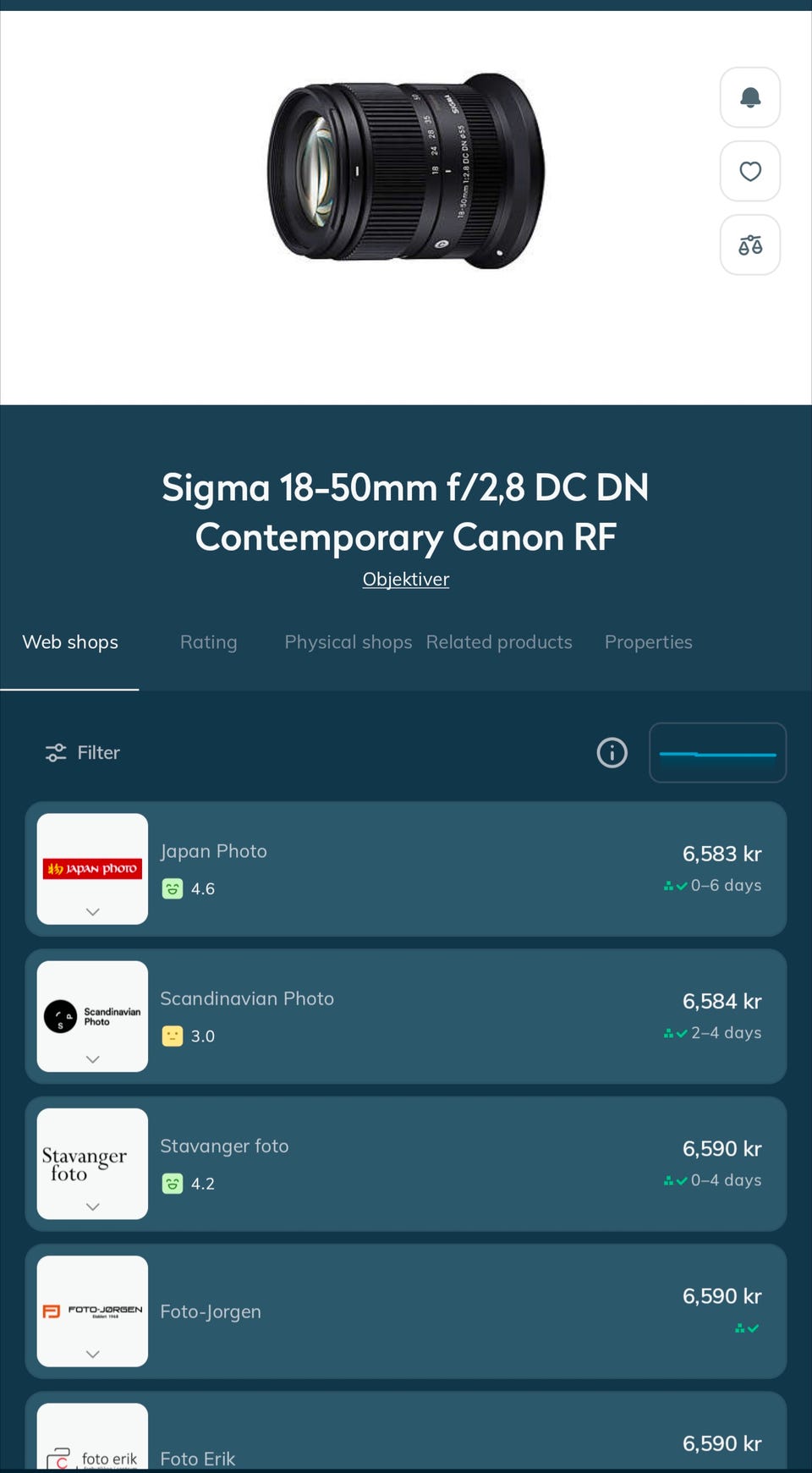Switch to the Rating tab
Screen dimensions: 812x1473
click(x=208, y=642)
